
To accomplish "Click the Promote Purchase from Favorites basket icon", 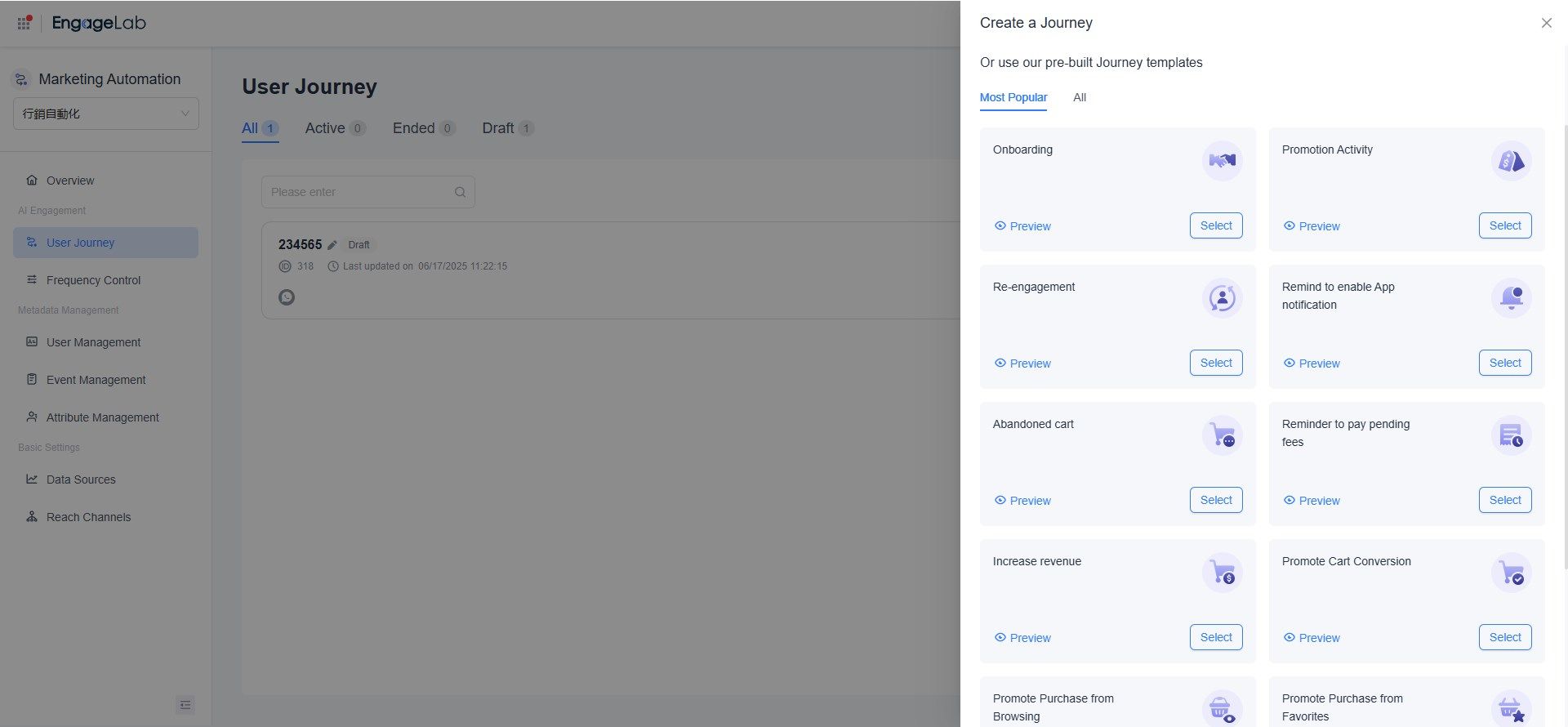I will pyautogui.click(x=1511, y=708).
